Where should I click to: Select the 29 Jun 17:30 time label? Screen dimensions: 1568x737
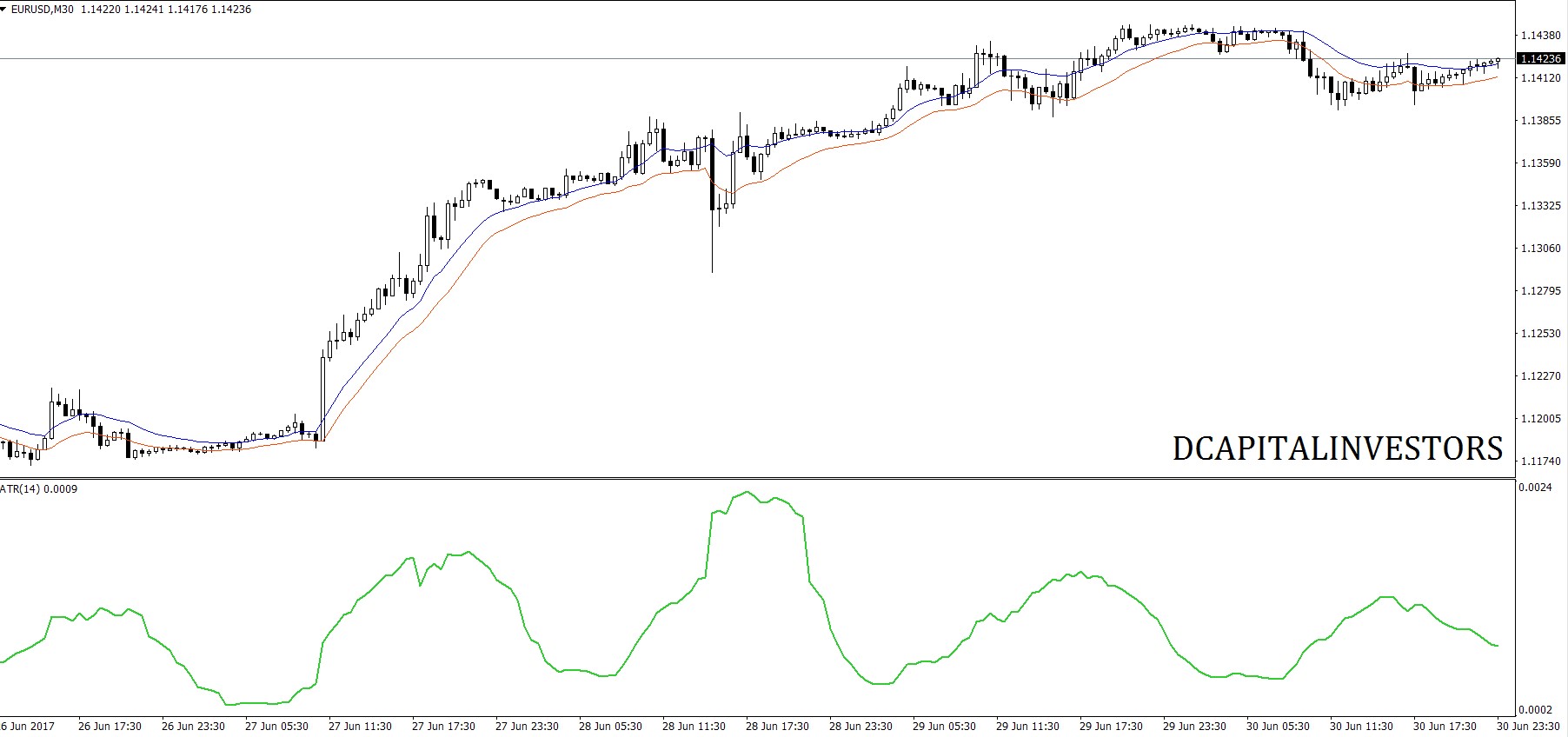[x=1111, y=727]
